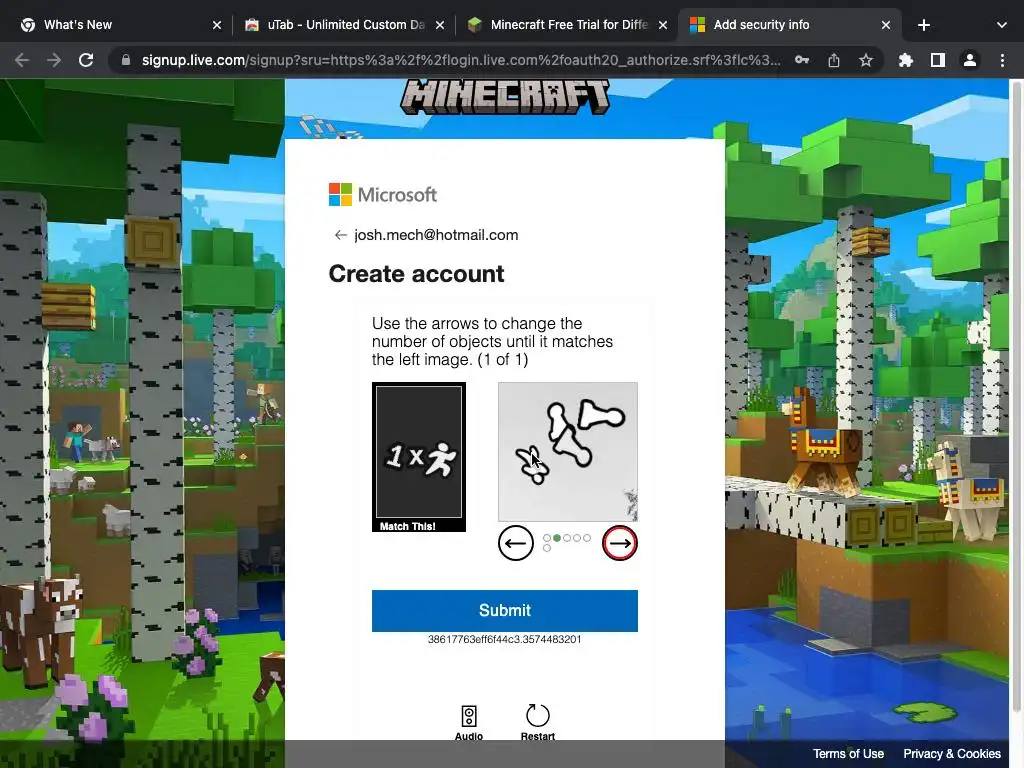1024x768 pixels.
Task: Click the left arrow captcha button
Action: 515,543
